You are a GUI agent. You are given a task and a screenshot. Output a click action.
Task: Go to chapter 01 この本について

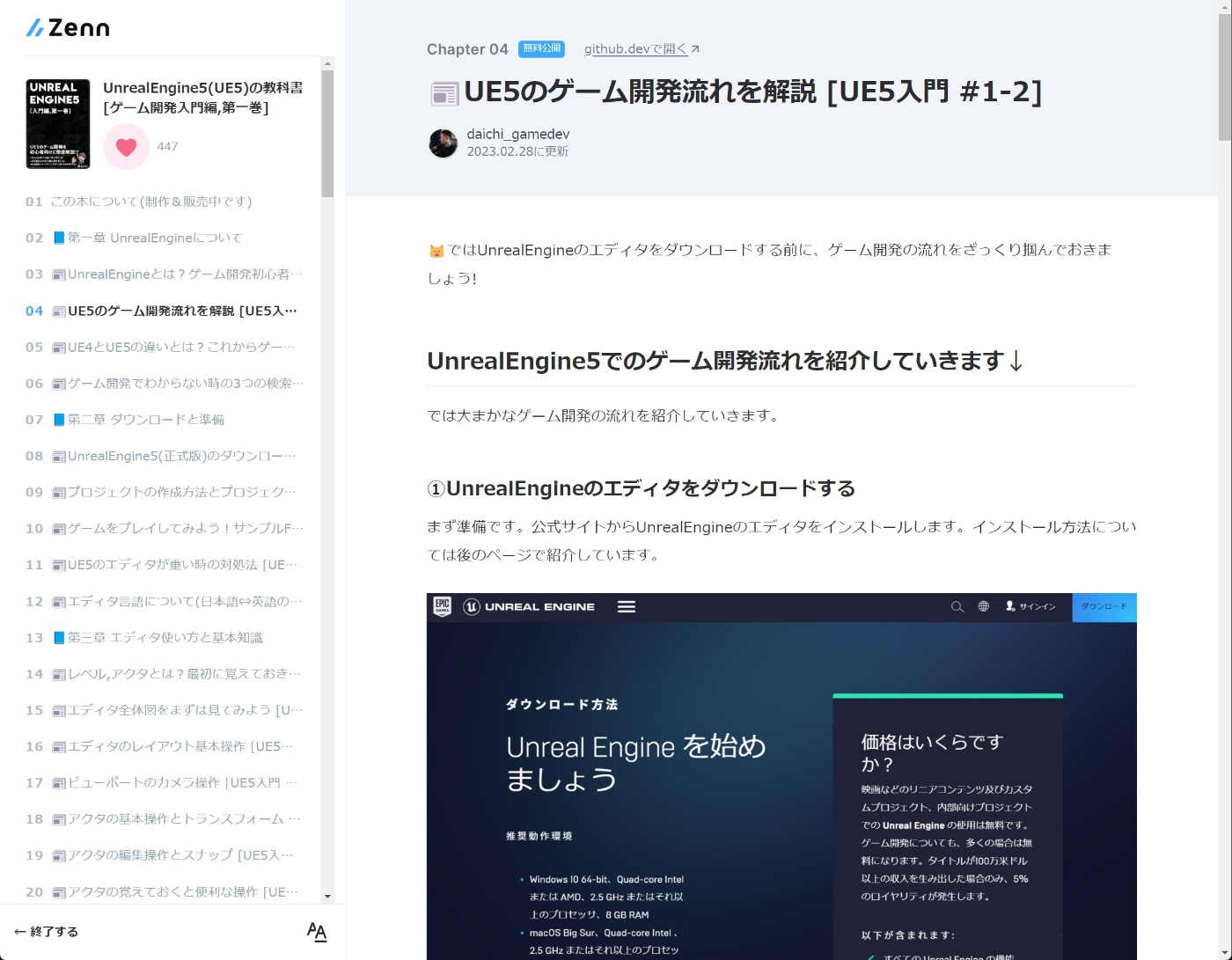(x=139, y=202)
